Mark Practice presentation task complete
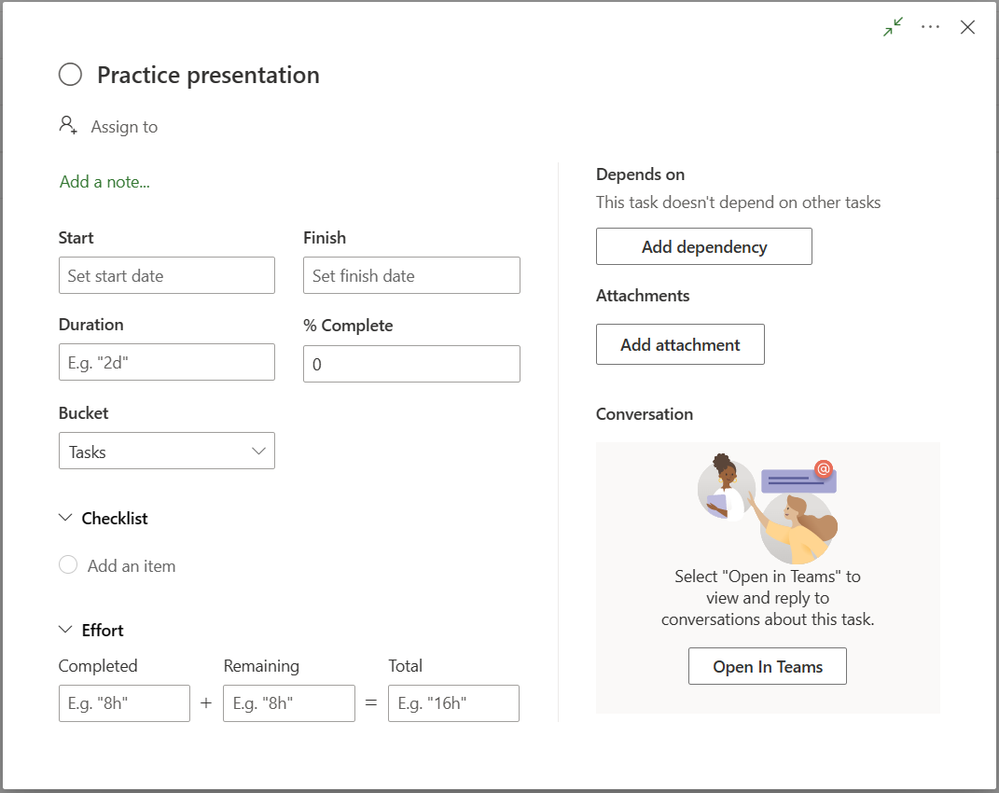This screenshot has width=999, height=793. (70, 75)
